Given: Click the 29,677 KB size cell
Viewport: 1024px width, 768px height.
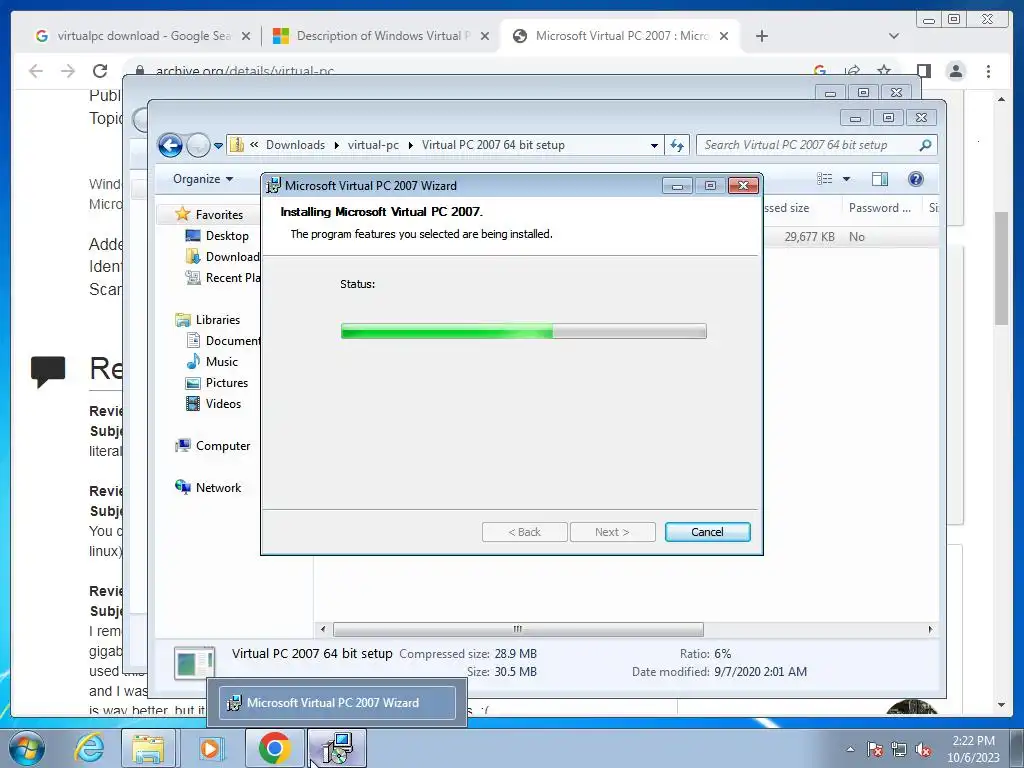Looking at the screenshot, I should (x=809, y=237).
